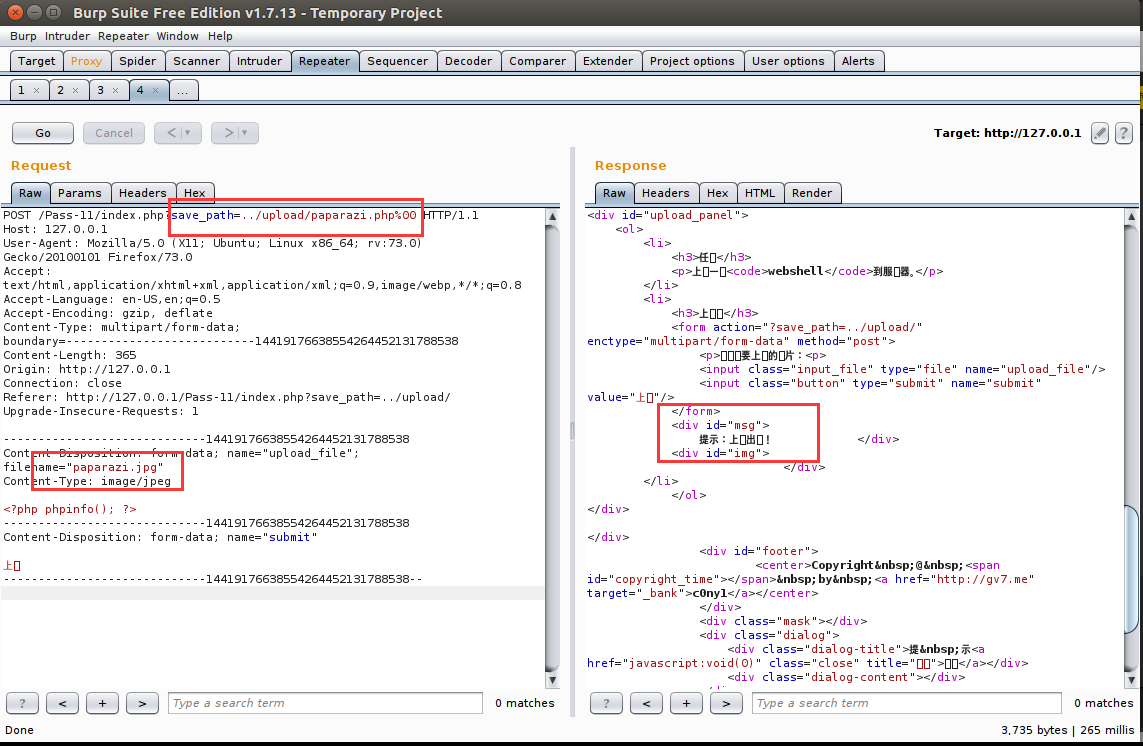Click the Cancel button
1143x746 pixels.
pos(114,133)
